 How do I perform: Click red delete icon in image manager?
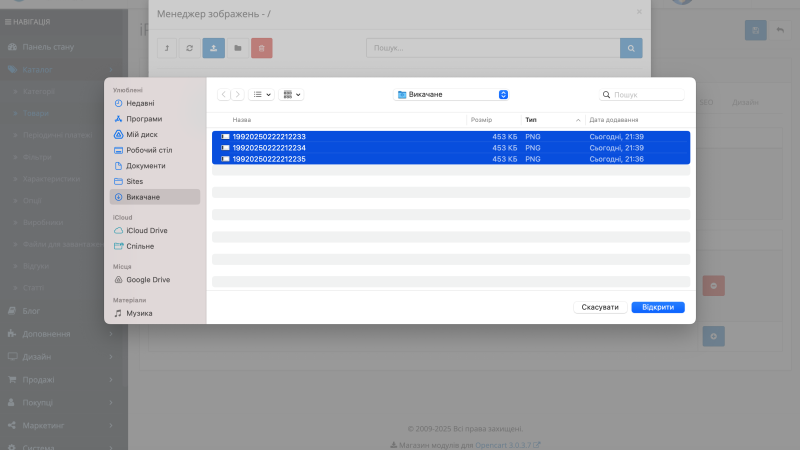[262, 48]
